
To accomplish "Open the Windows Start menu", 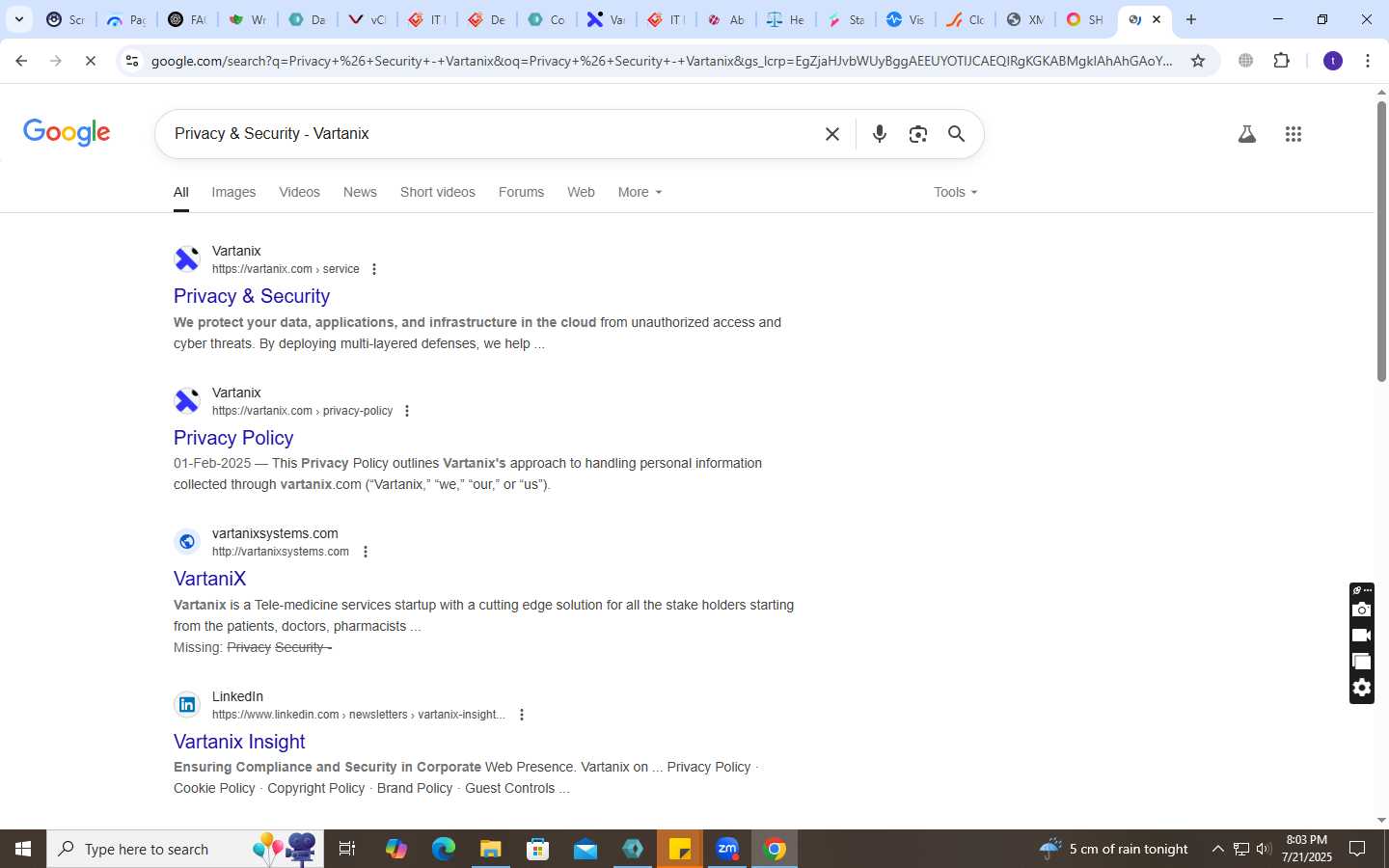I will pyautogui.click(x=23, y=849).
